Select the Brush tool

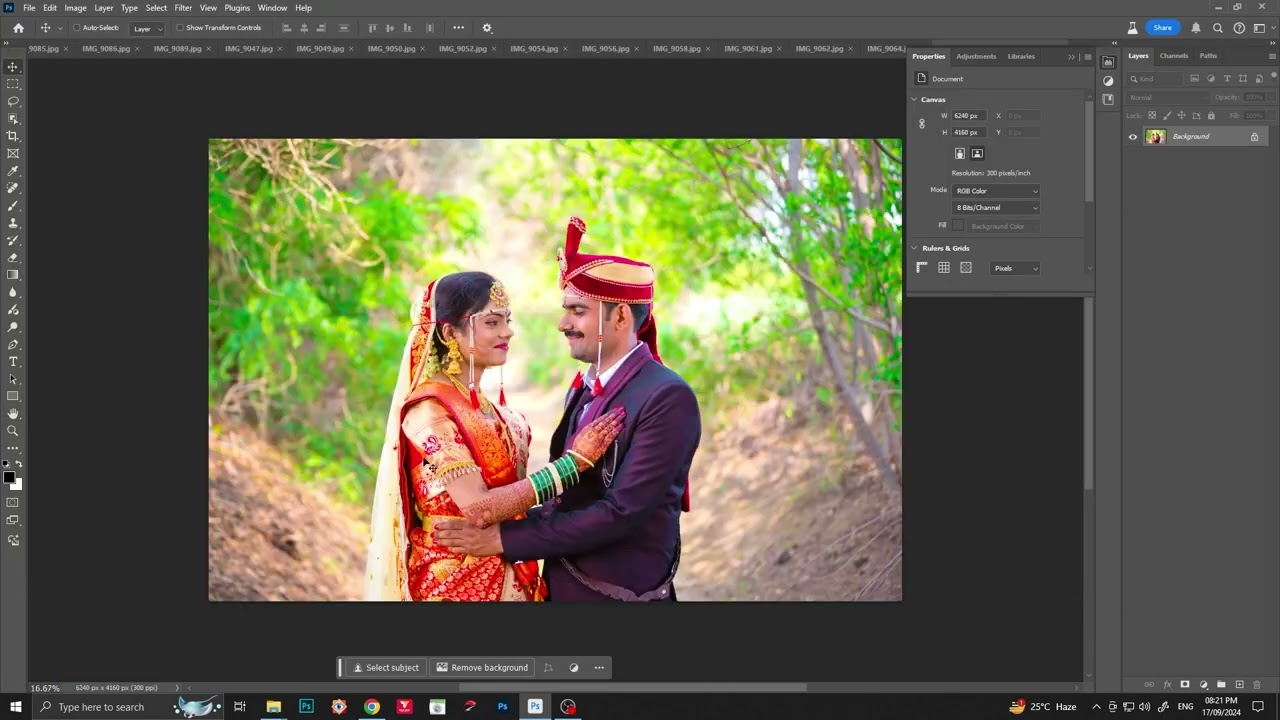click(13, 206)
